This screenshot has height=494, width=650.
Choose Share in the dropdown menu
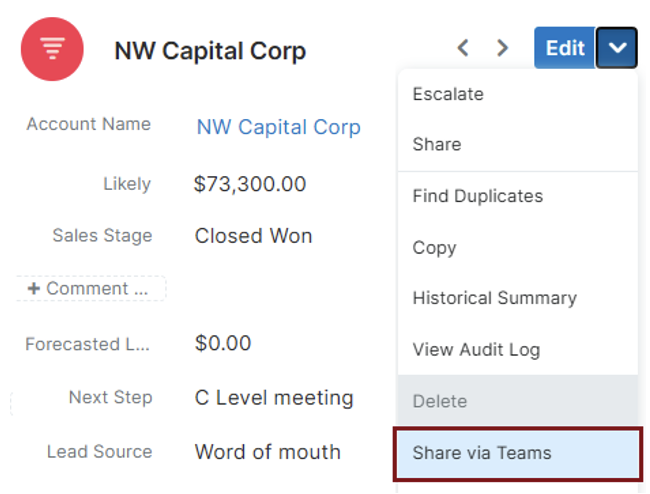pos(437,144)
